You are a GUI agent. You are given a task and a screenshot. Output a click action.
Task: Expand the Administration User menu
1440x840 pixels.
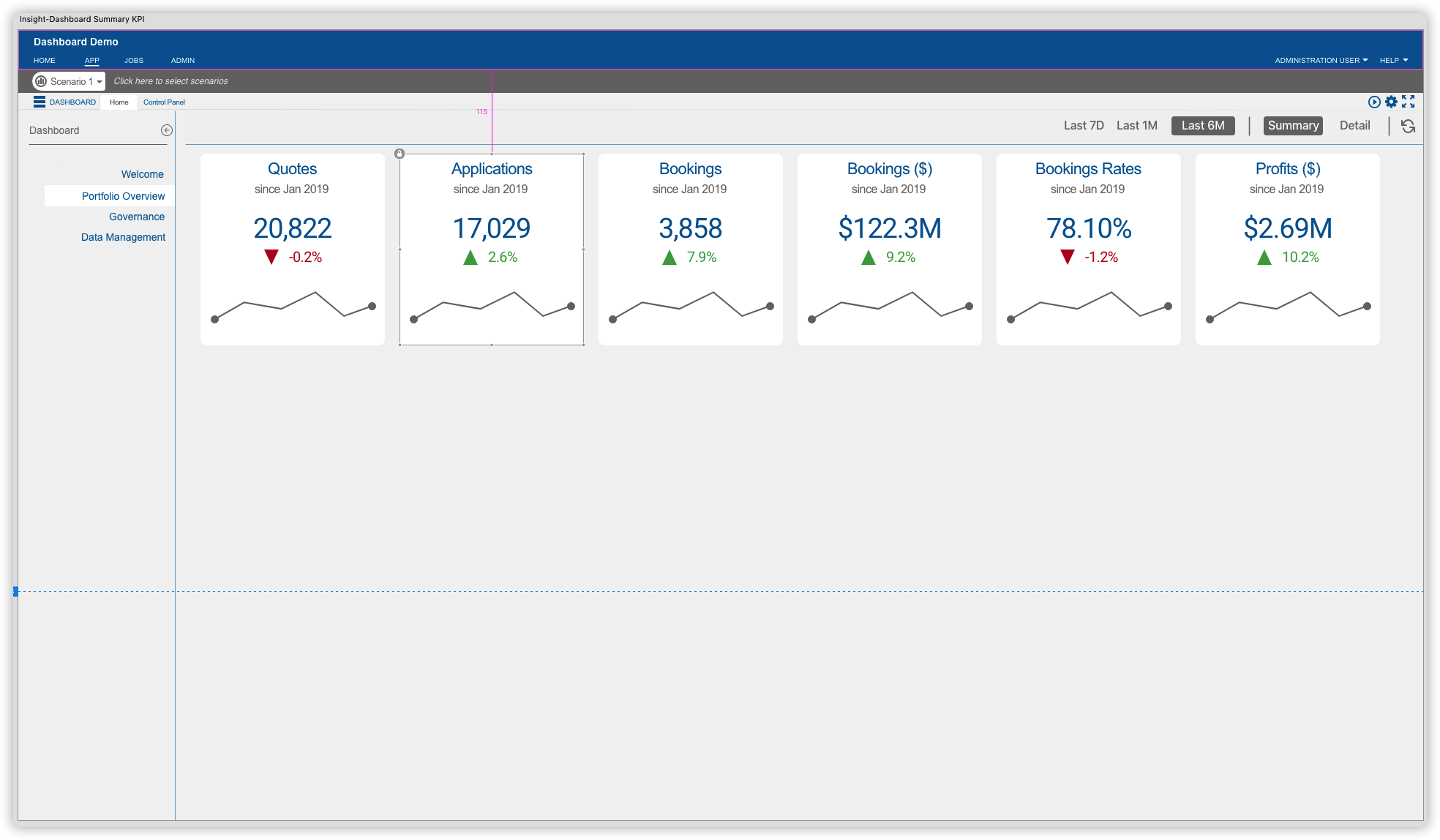[x=1321, y=60]
